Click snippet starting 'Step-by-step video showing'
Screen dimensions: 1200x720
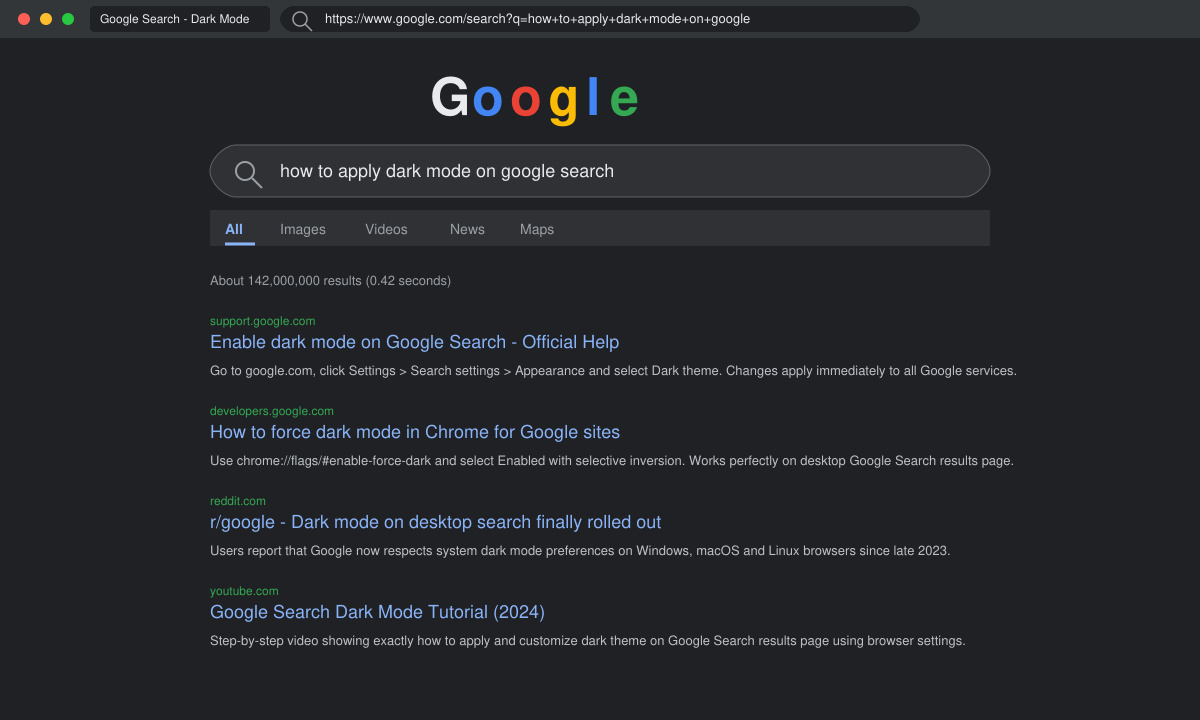[x=588, y=641]
